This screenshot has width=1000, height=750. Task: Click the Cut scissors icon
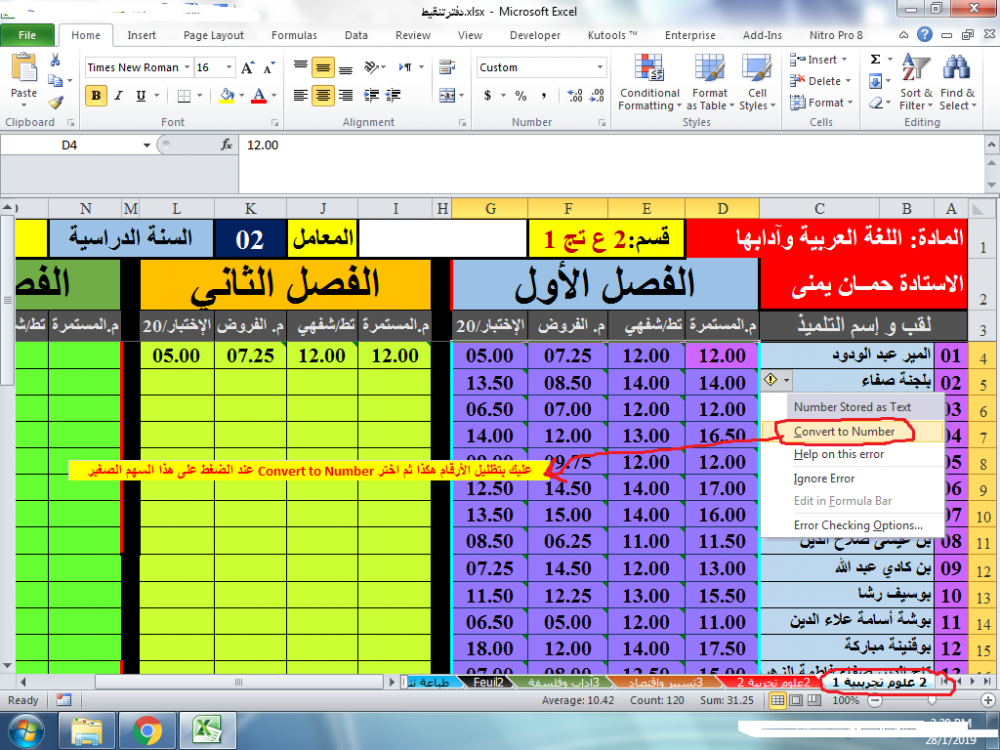coord(56,60)
